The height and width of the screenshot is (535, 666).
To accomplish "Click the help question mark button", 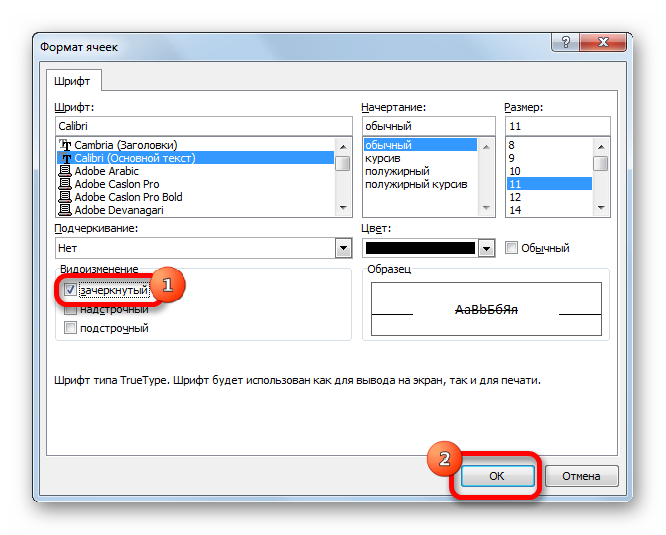I will click(566, 42).
